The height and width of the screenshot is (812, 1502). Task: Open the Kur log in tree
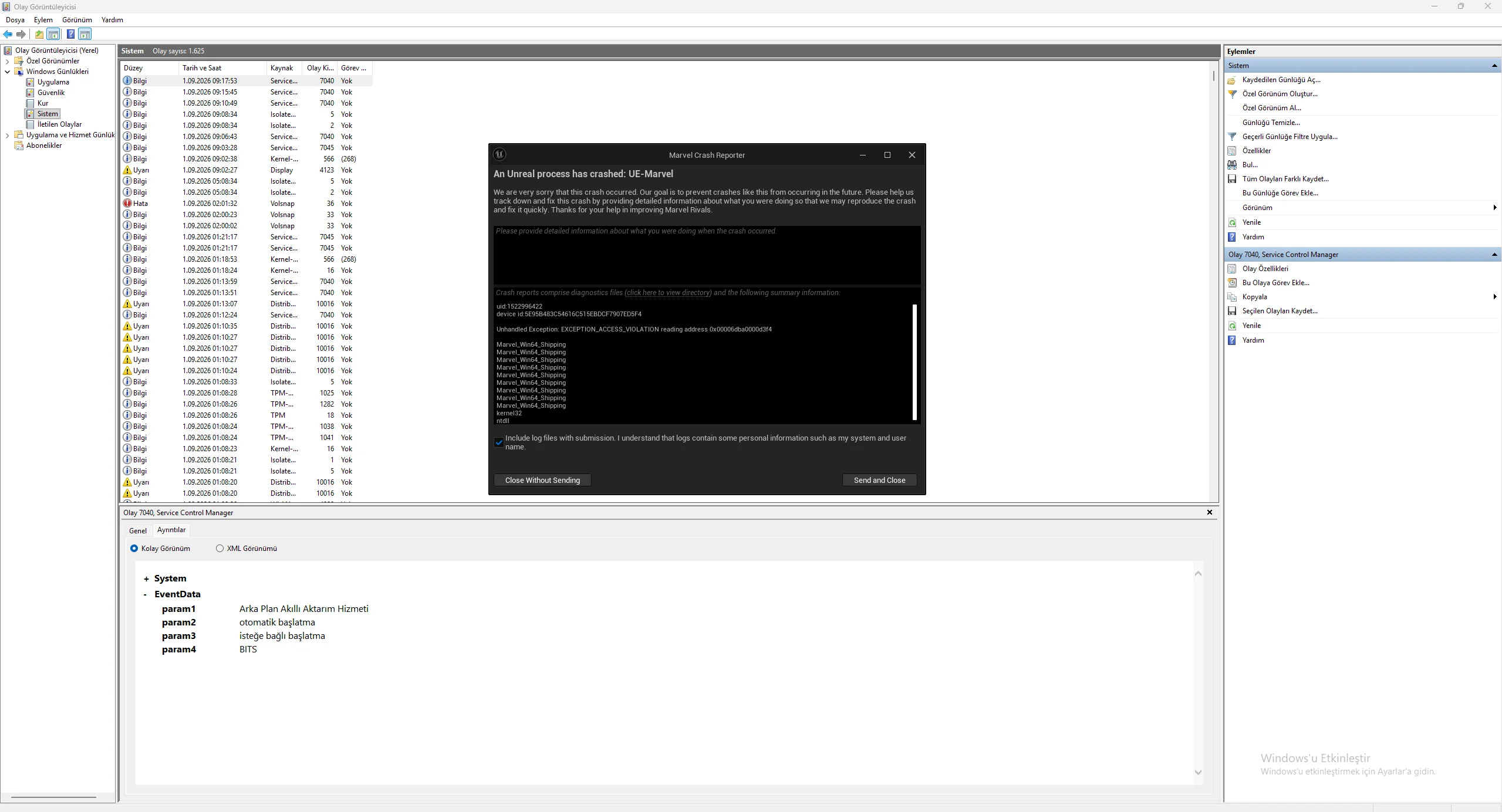tap(43, 103)
